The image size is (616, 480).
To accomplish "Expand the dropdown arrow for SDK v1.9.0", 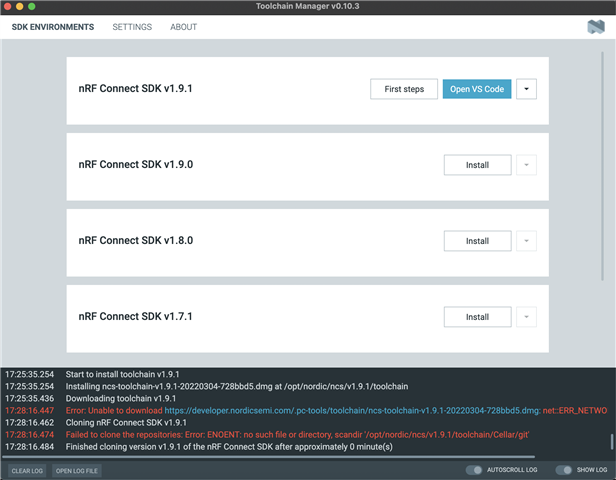I will 526,165.
